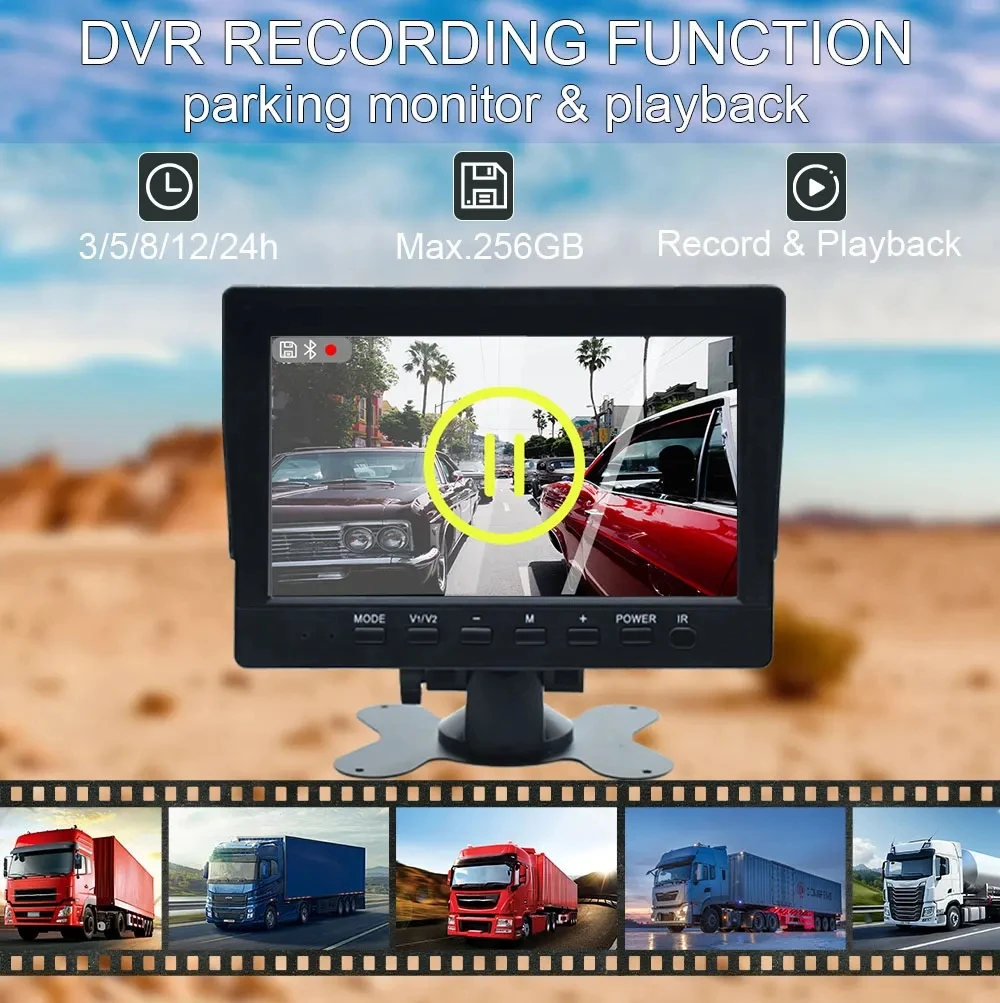
Task: Click the round IR sensor
Action: [683, 638]
